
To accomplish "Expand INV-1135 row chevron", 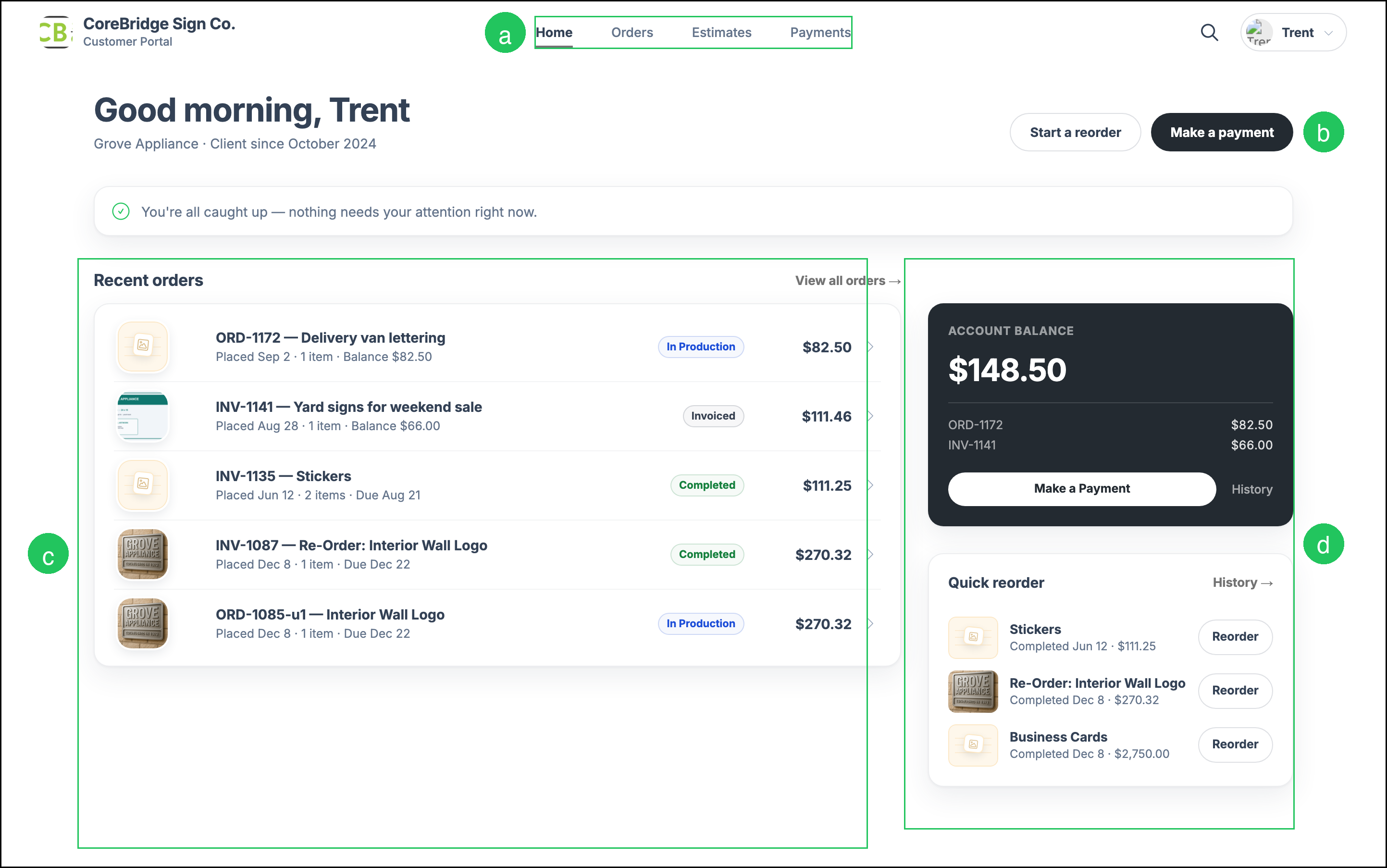I will [x=870, y=485].
